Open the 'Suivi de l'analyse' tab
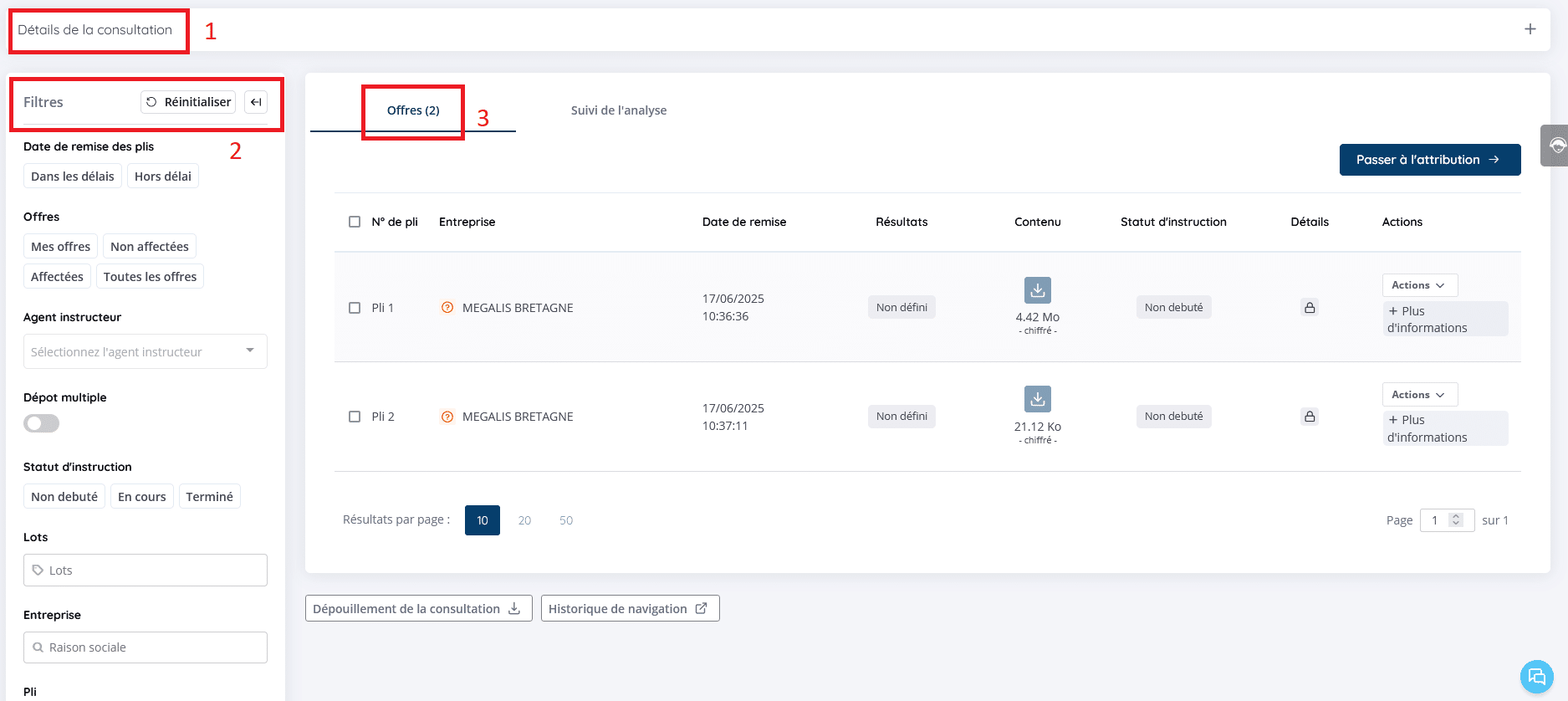This screenshot has width=1568, height=701. pos(619,110)
